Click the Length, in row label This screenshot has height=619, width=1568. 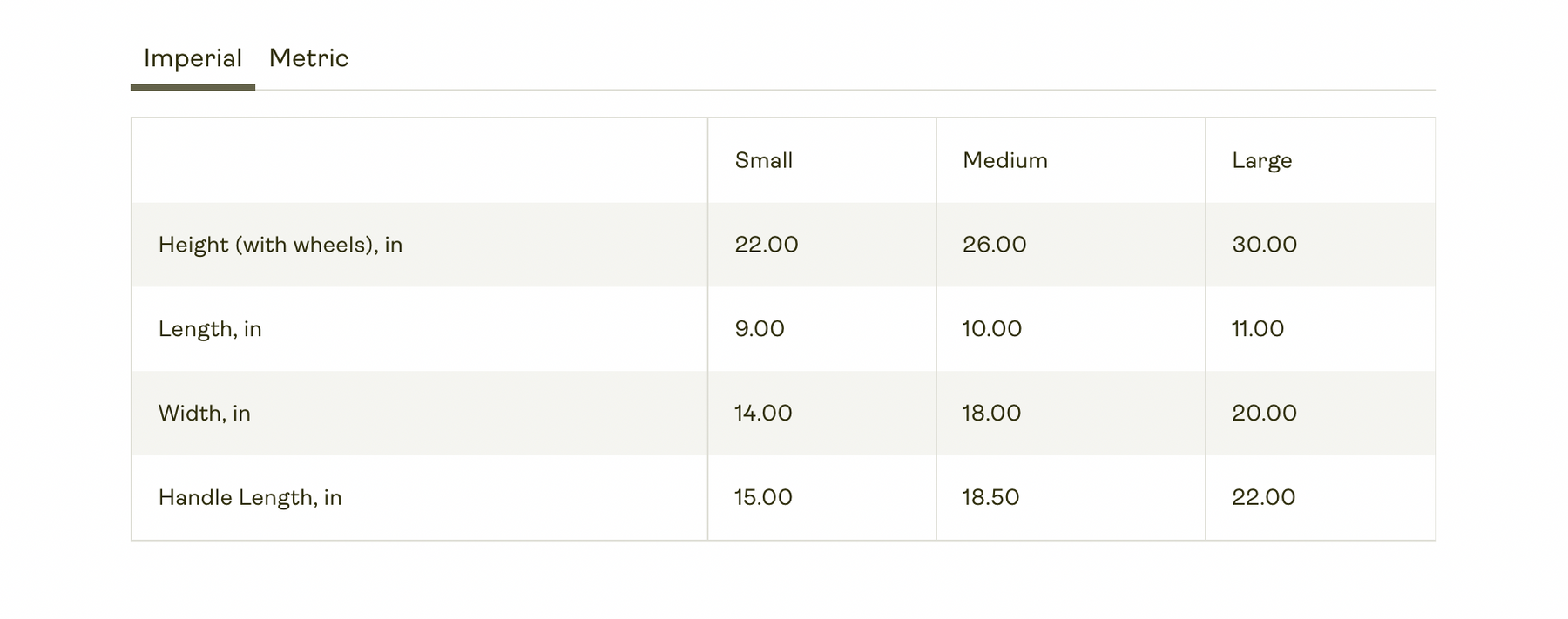pyautogui.click(x=210, y=329)
